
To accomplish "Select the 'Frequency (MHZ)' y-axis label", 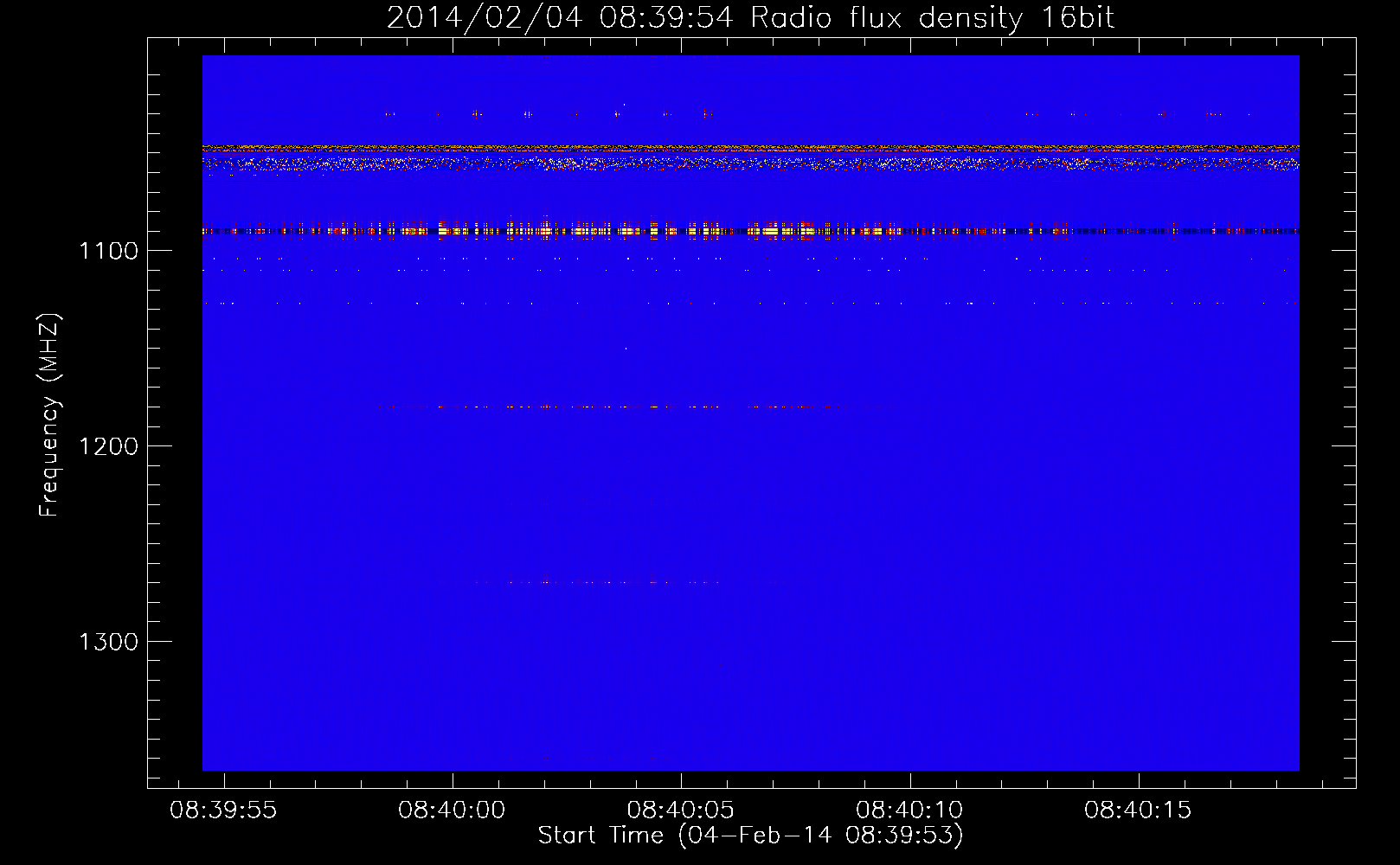I will click(49, 415).
